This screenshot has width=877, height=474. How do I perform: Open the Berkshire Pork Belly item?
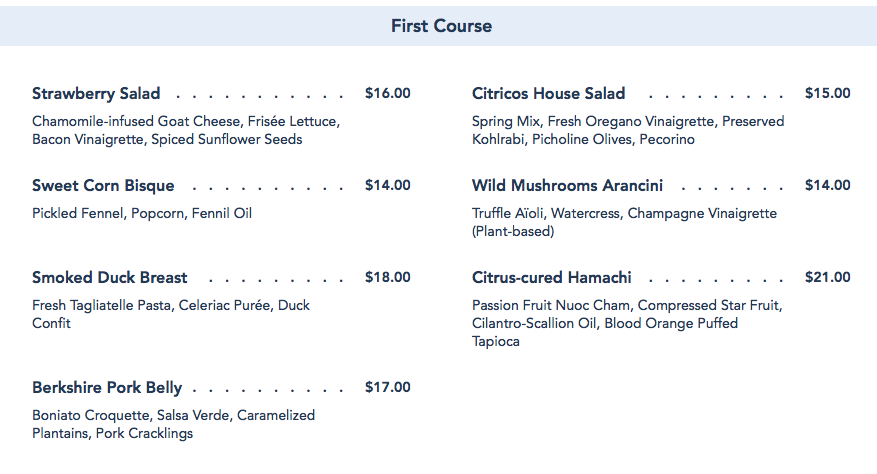pyautogui.click(x=114, y=388)
